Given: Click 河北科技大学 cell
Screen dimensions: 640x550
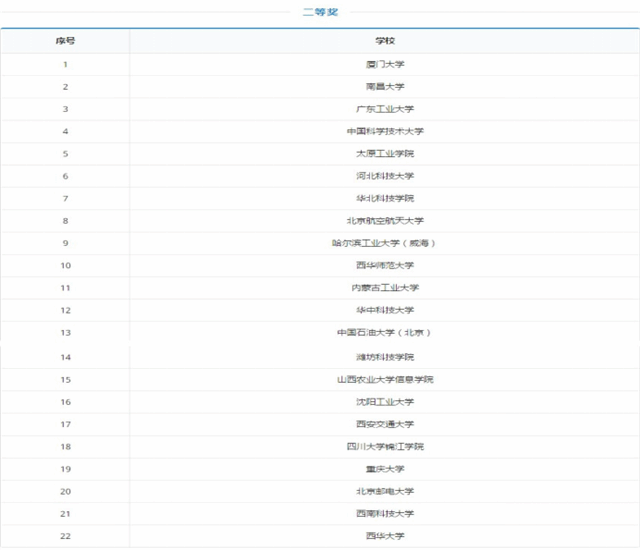Looking at the screenshot, I should point(385,176).
